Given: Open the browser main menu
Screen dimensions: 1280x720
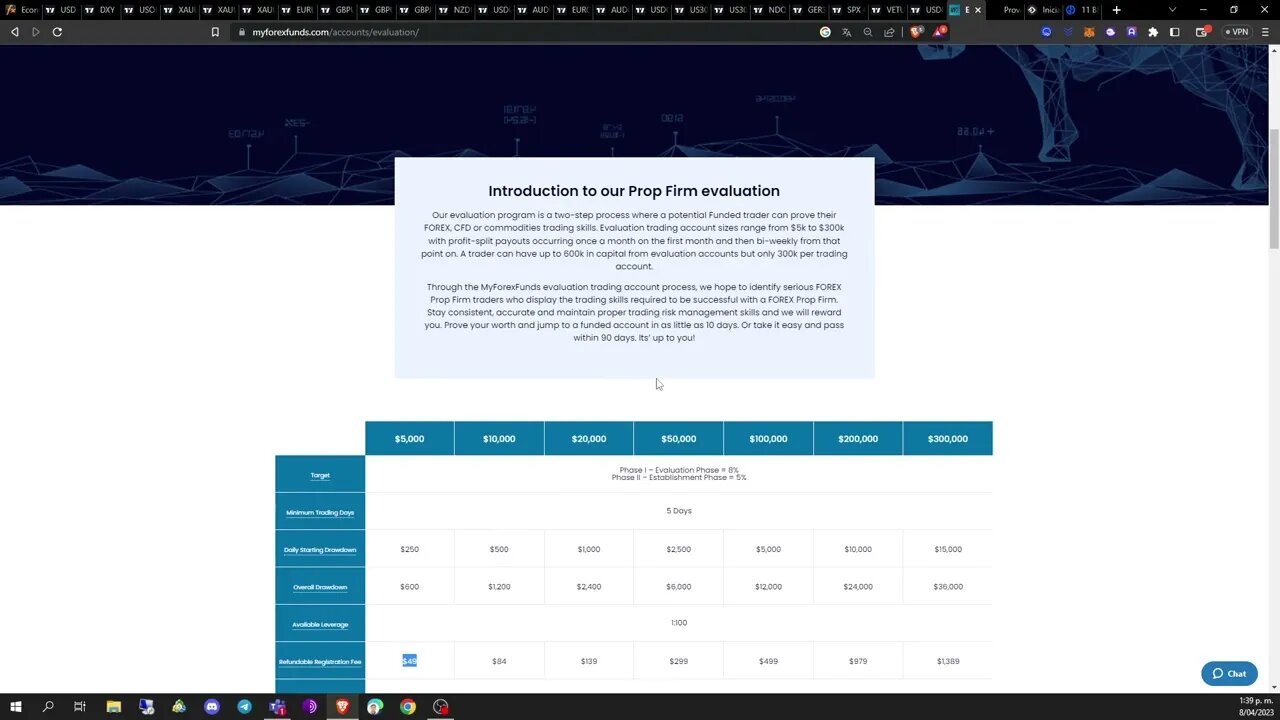Looking at the screenshot, I should tap(1266, 32).
